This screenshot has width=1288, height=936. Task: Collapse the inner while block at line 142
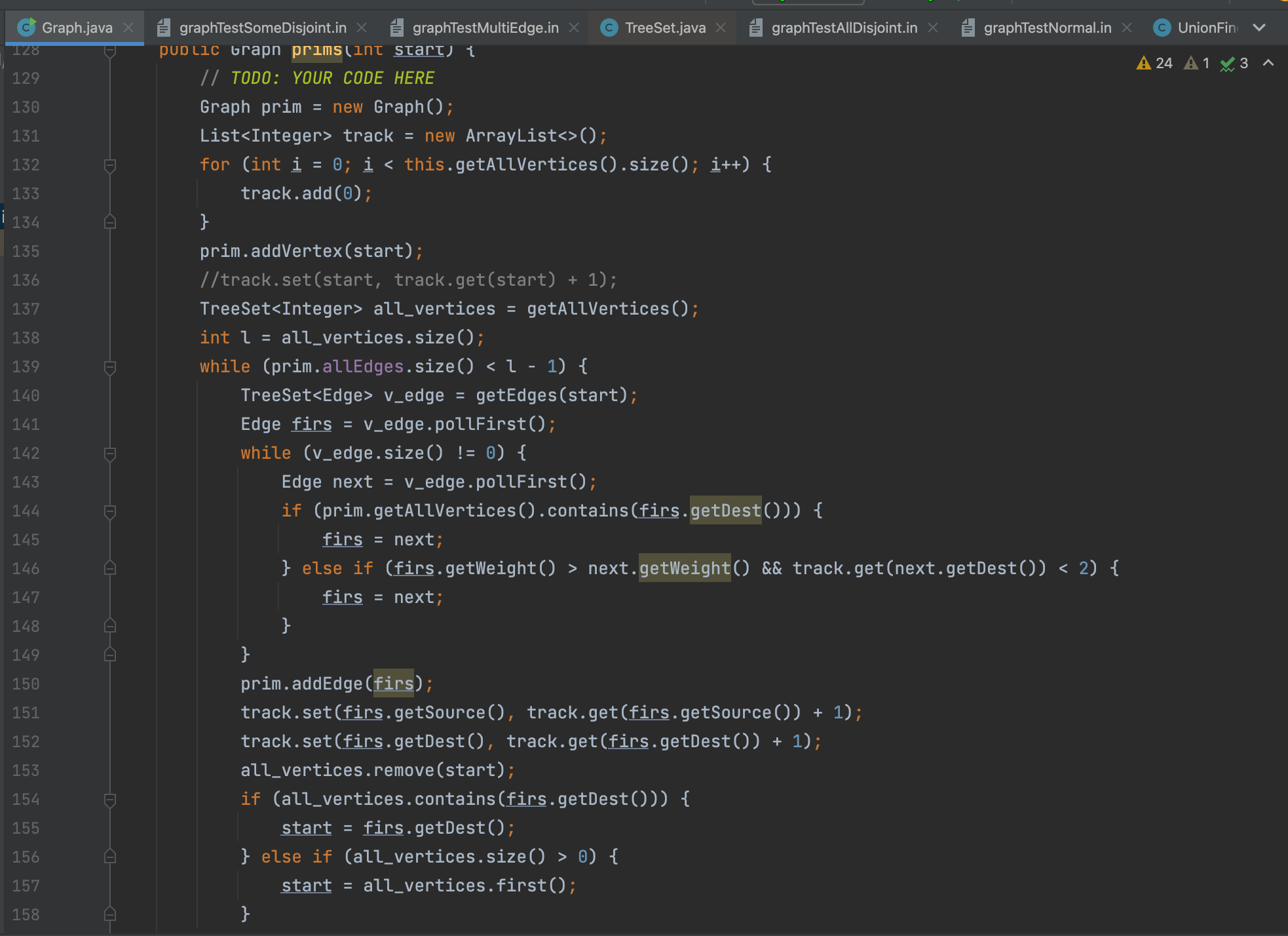click(110, 454)
